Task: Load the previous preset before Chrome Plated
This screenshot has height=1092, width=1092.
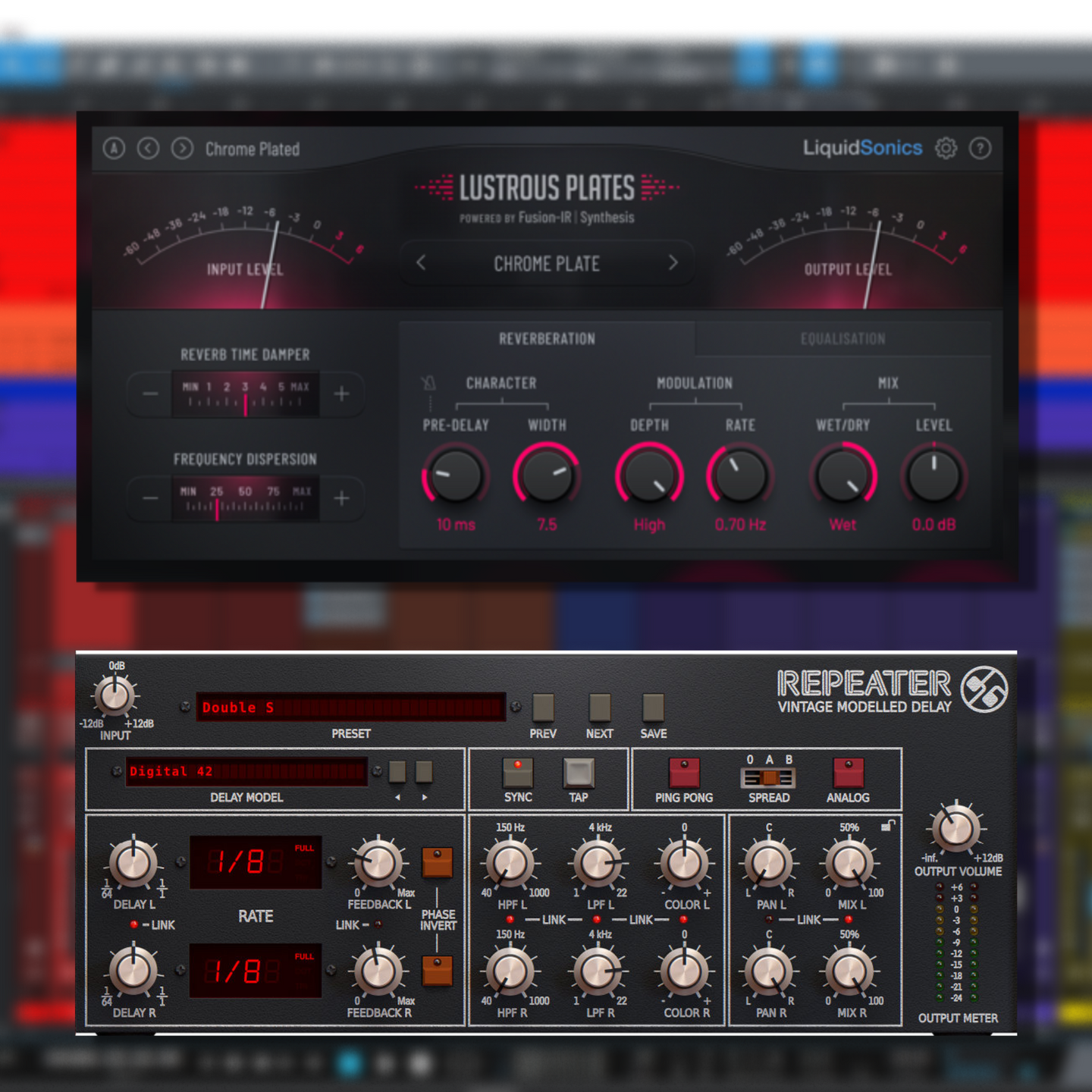Action: click(148, 149)
